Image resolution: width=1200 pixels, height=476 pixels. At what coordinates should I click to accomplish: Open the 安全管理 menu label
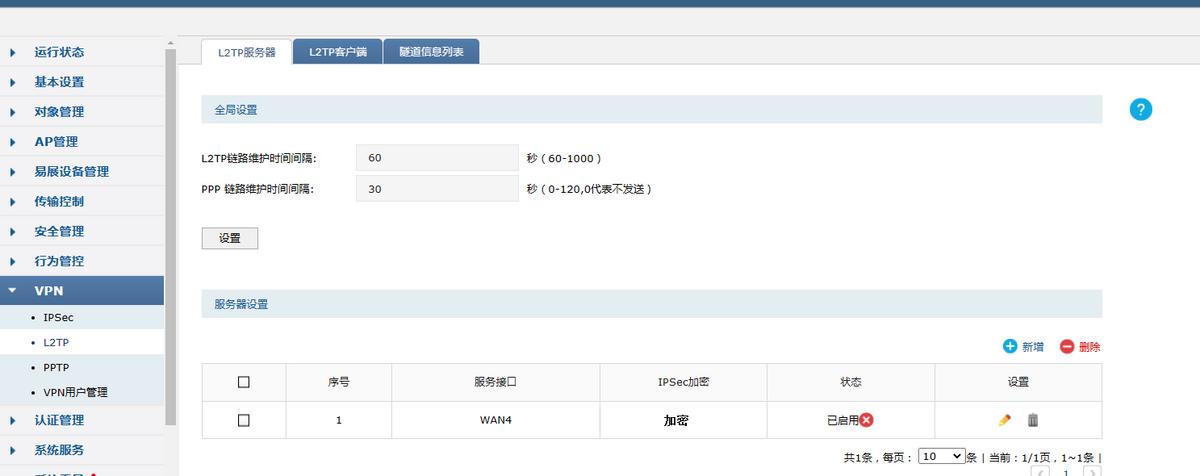[59, 231]
